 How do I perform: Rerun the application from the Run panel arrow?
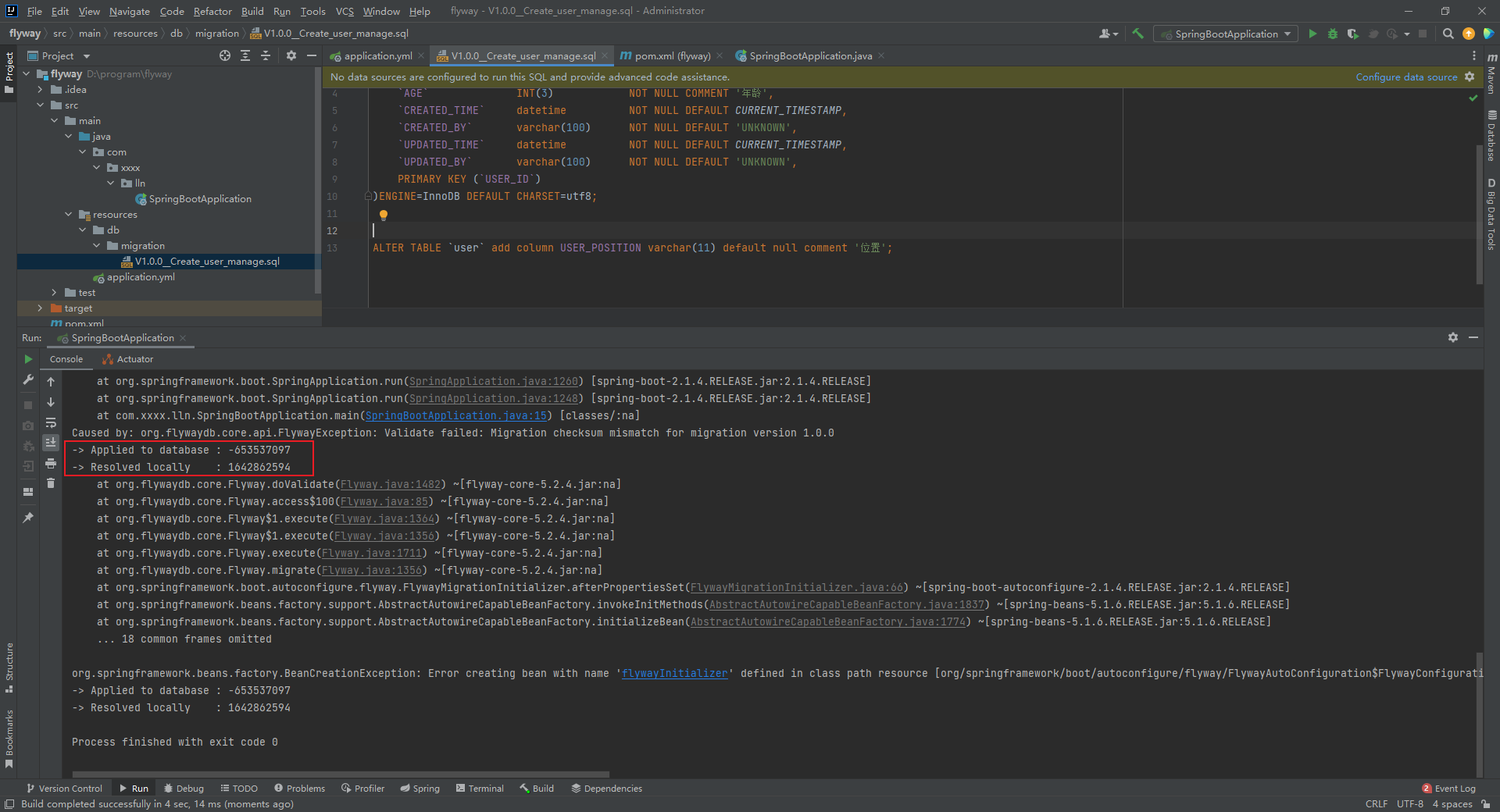(28, 360)
